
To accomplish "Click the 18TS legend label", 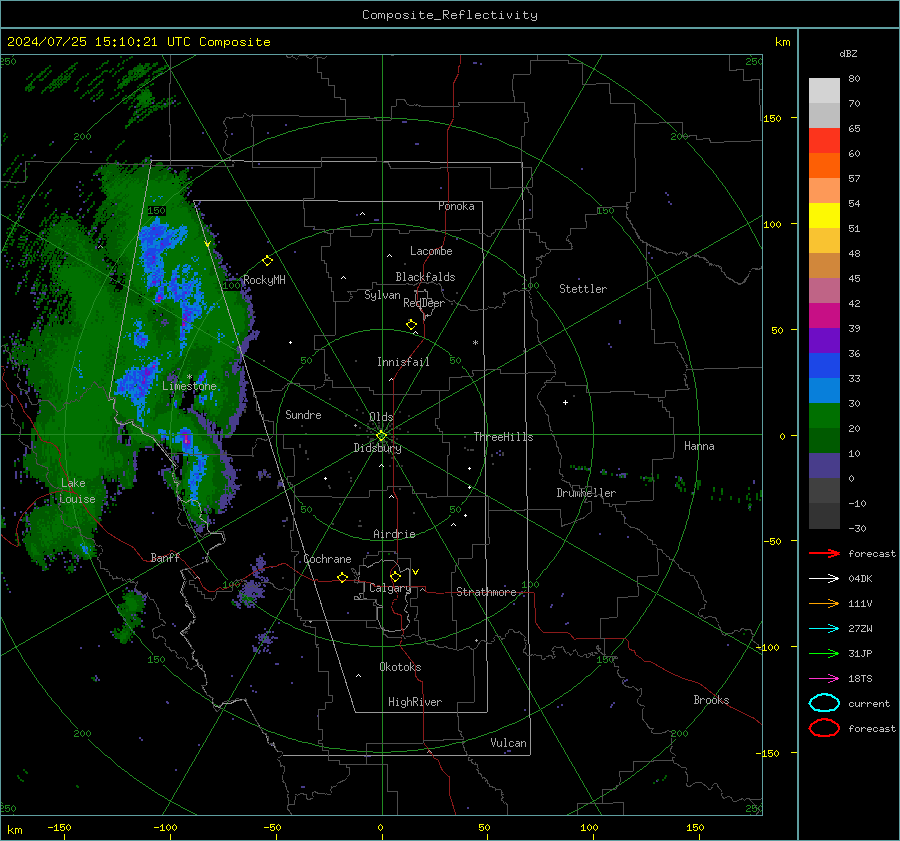I will click(860, 679).
